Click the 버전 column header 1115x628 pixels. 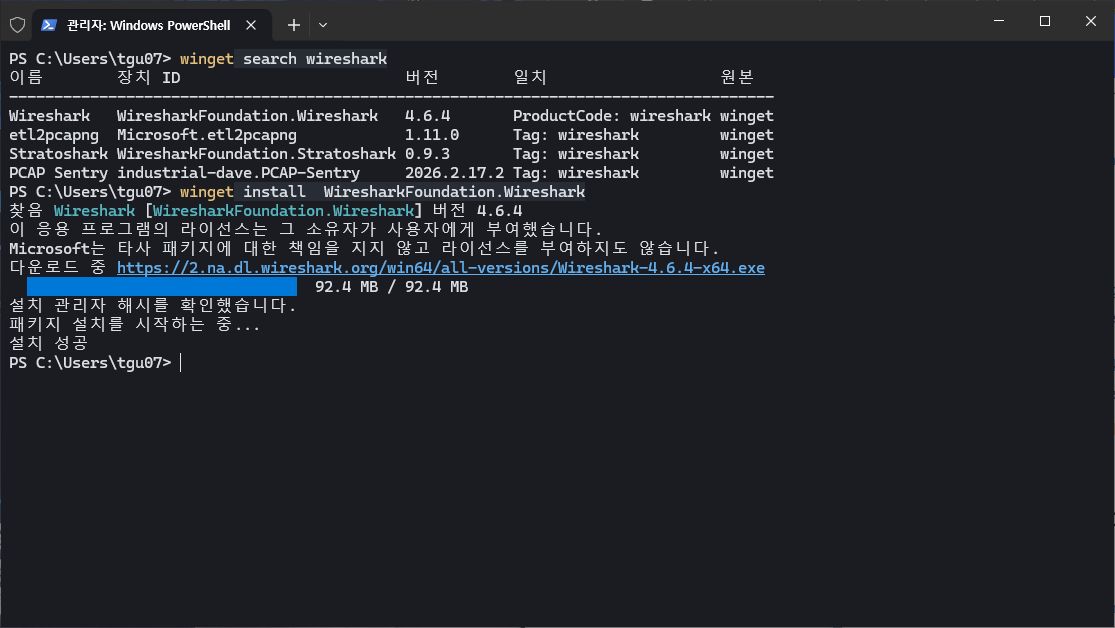point(422,78)
